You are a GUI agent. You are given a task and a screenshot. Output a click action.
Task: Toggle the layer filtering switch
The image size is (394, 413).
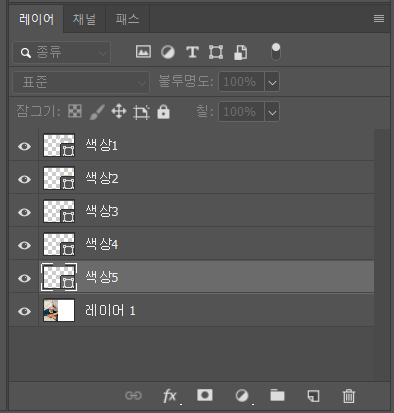tap(276, 52)
